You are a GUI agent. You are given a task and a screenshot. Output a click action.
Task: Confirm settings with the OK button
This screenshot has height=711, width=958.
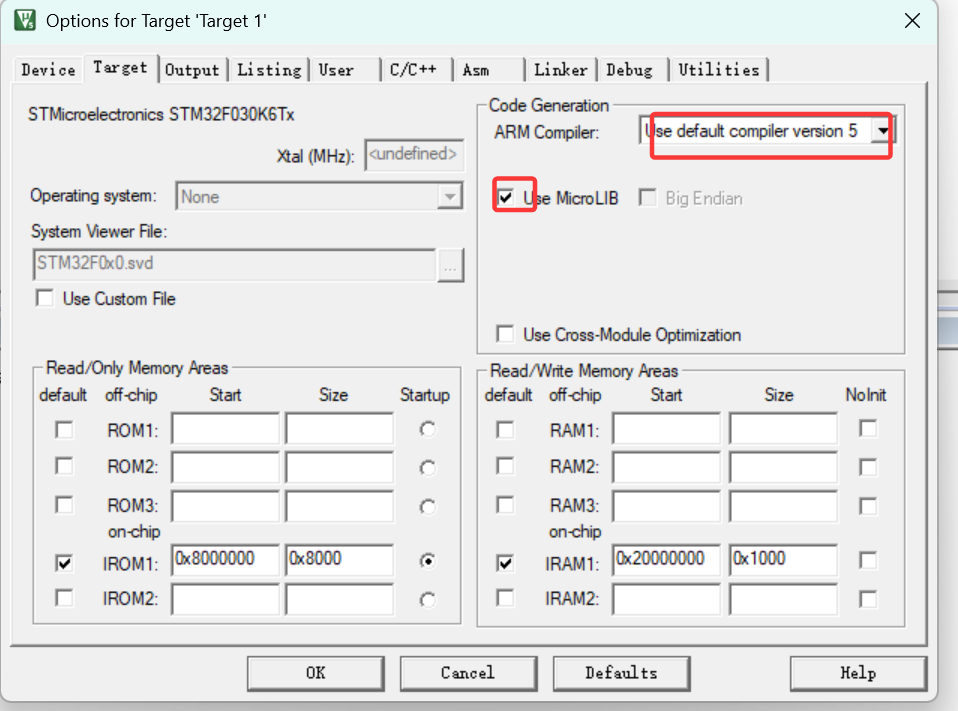[x=316, y=673]
